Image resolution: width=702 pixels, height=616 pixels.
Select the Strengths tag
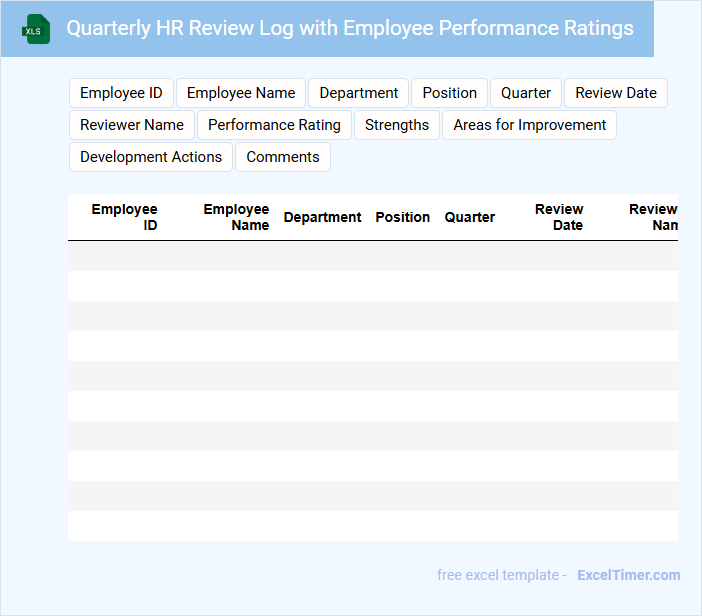(x=397, y=125)
